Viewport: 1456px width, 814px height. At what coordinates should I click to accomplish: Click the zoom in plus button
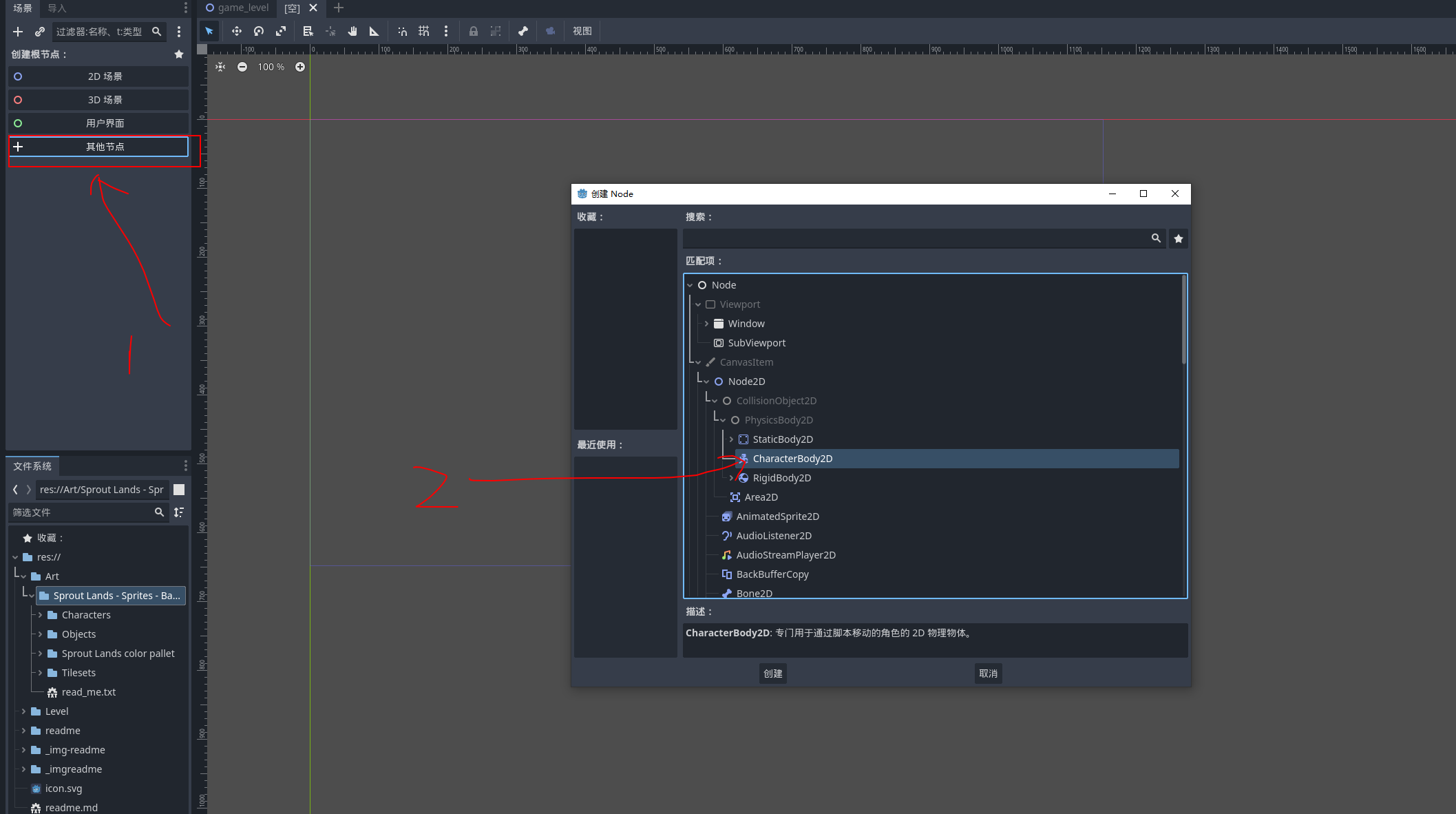pos(300,67)
